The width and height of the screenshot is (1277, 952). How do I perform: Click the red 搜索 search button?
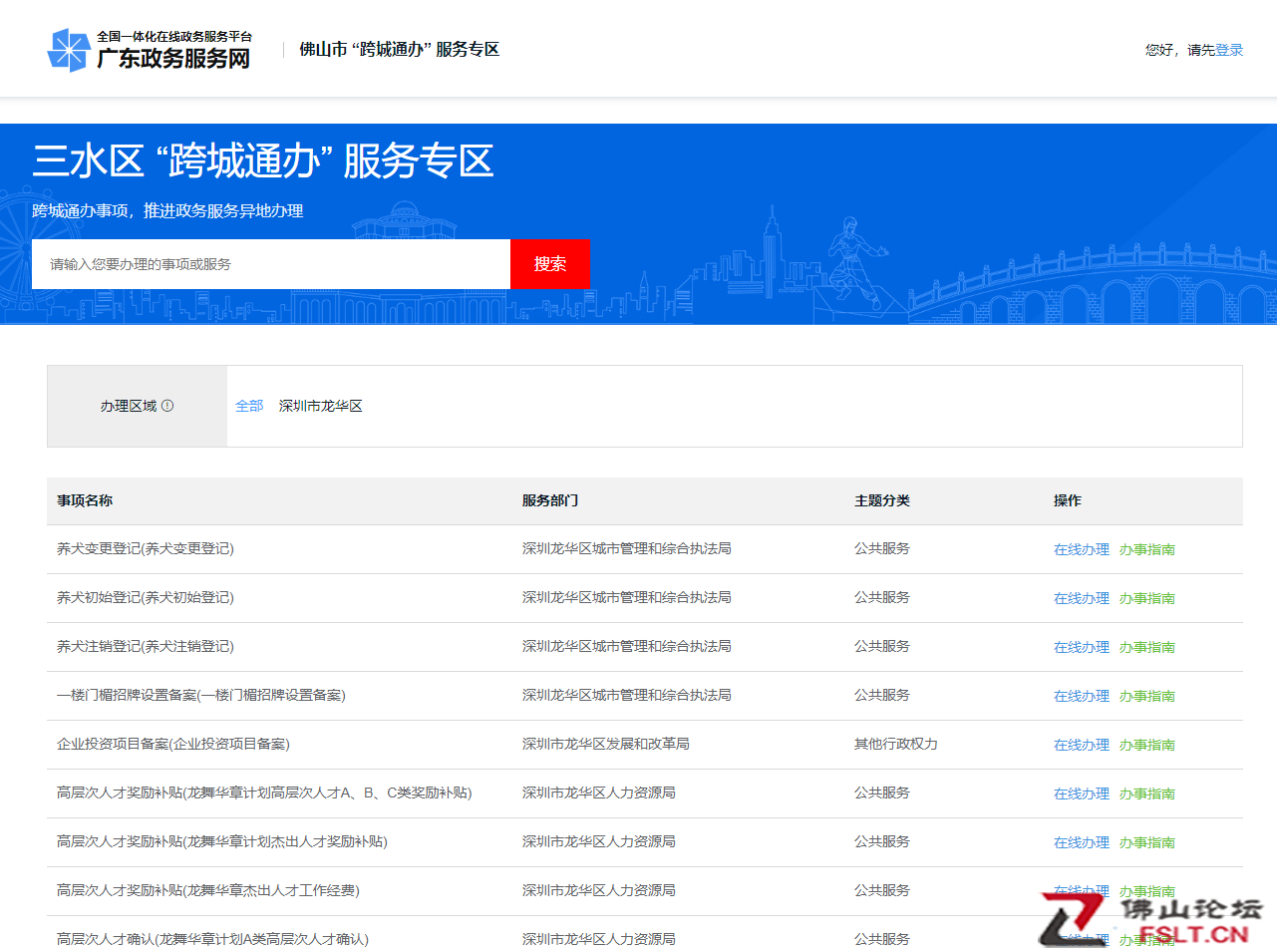pos(549,264)
